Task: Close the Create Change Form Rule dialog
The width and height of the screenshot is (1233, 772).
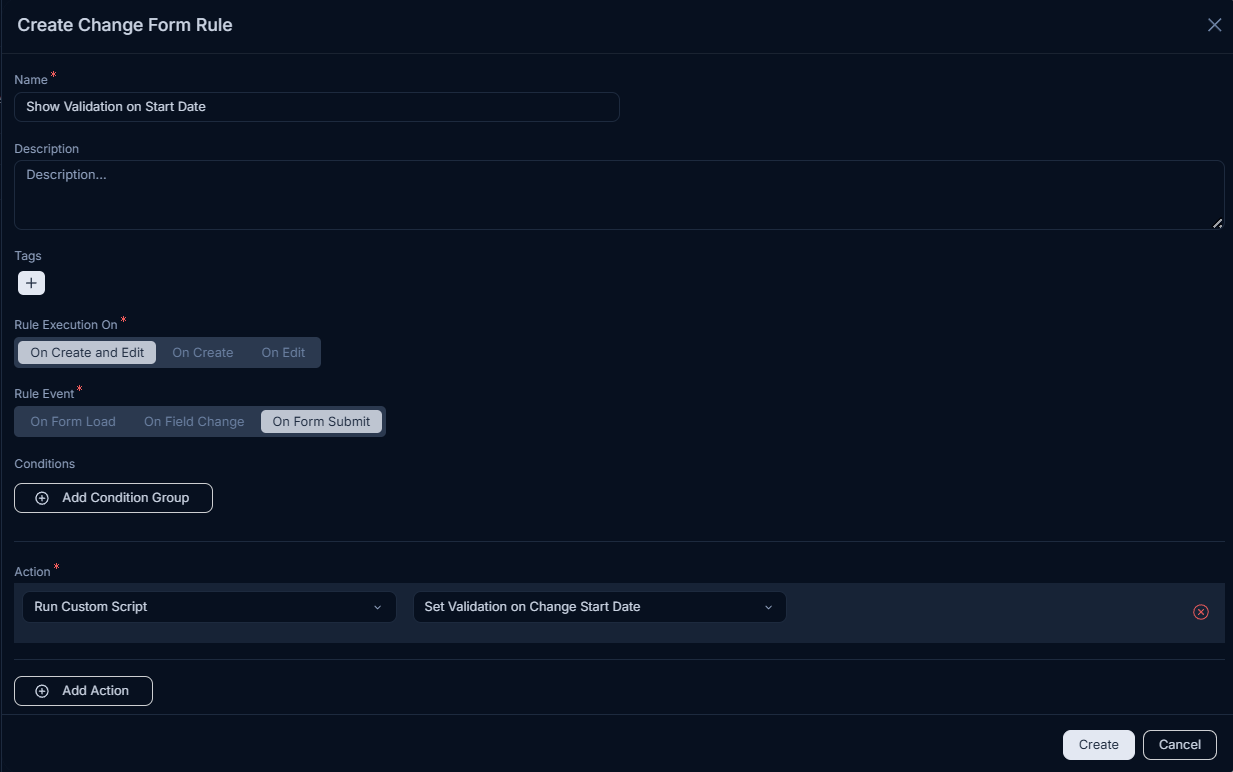Action: [1214, 25]
